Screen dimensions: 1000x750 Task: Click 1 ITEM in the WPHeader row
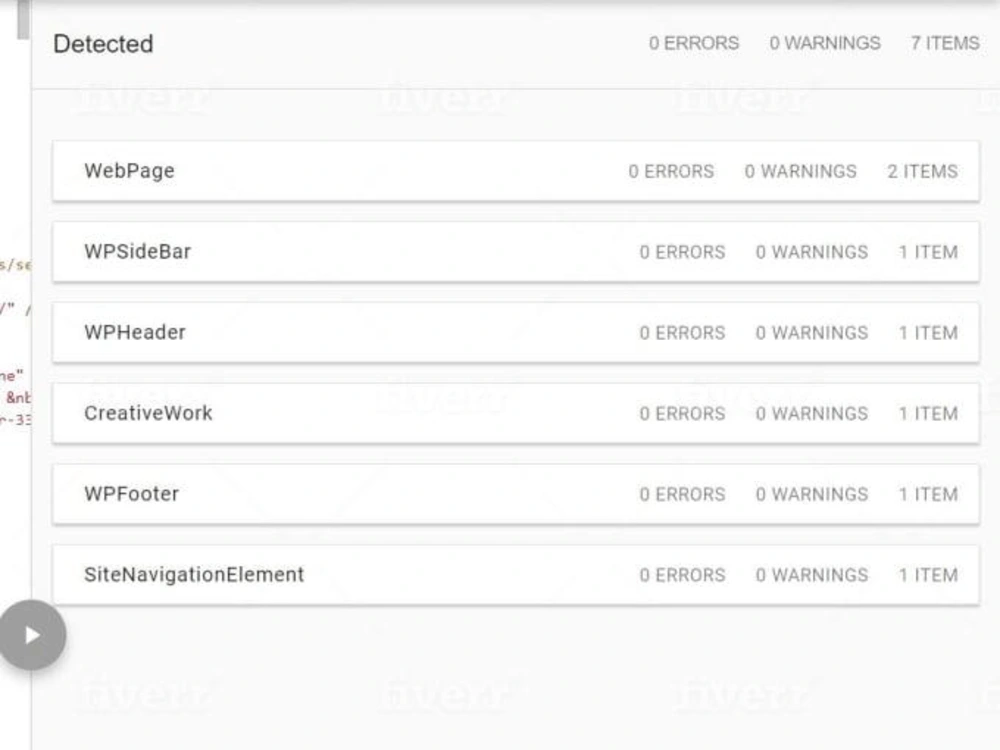[x=928, y=332]
